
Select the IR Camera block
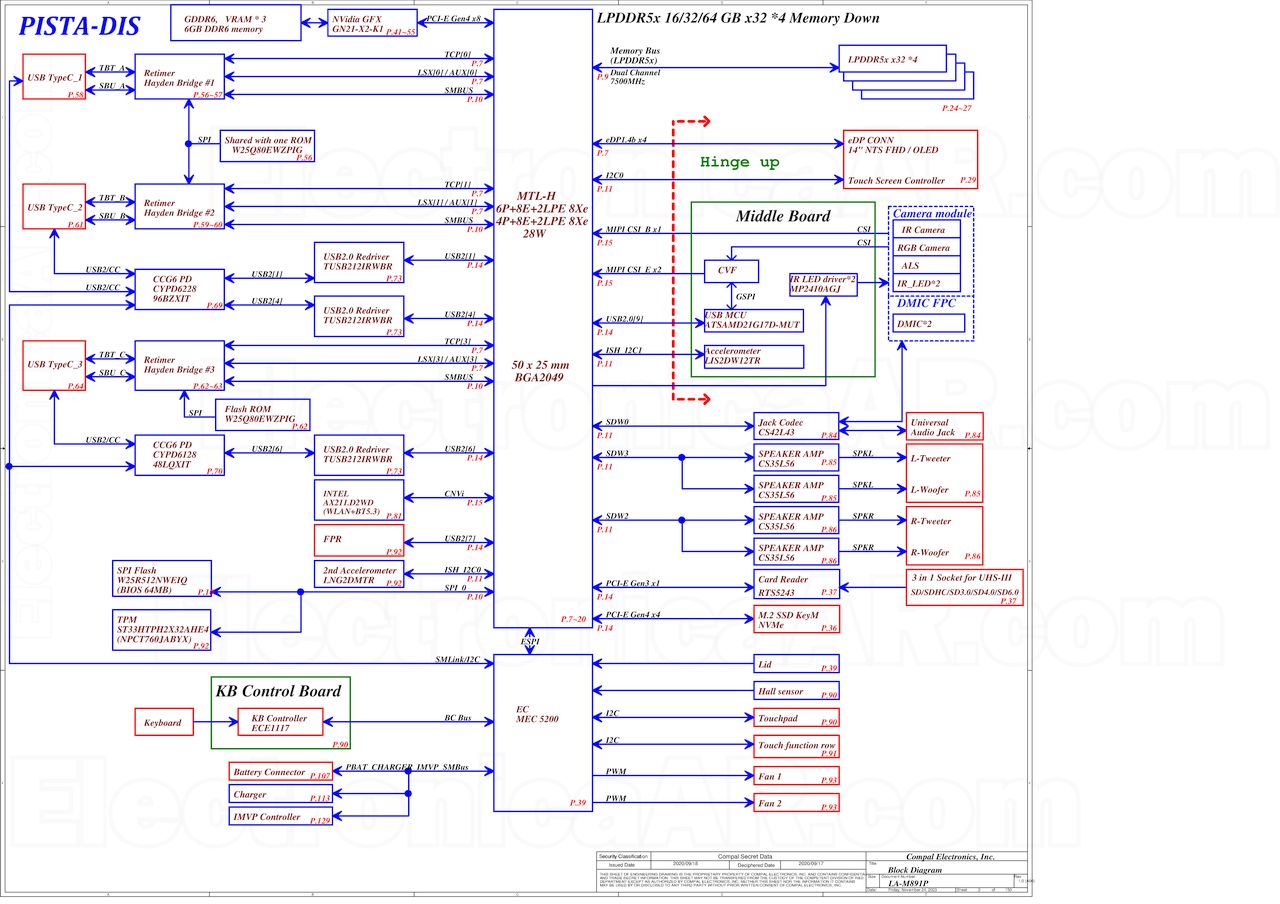pos(926,230)
